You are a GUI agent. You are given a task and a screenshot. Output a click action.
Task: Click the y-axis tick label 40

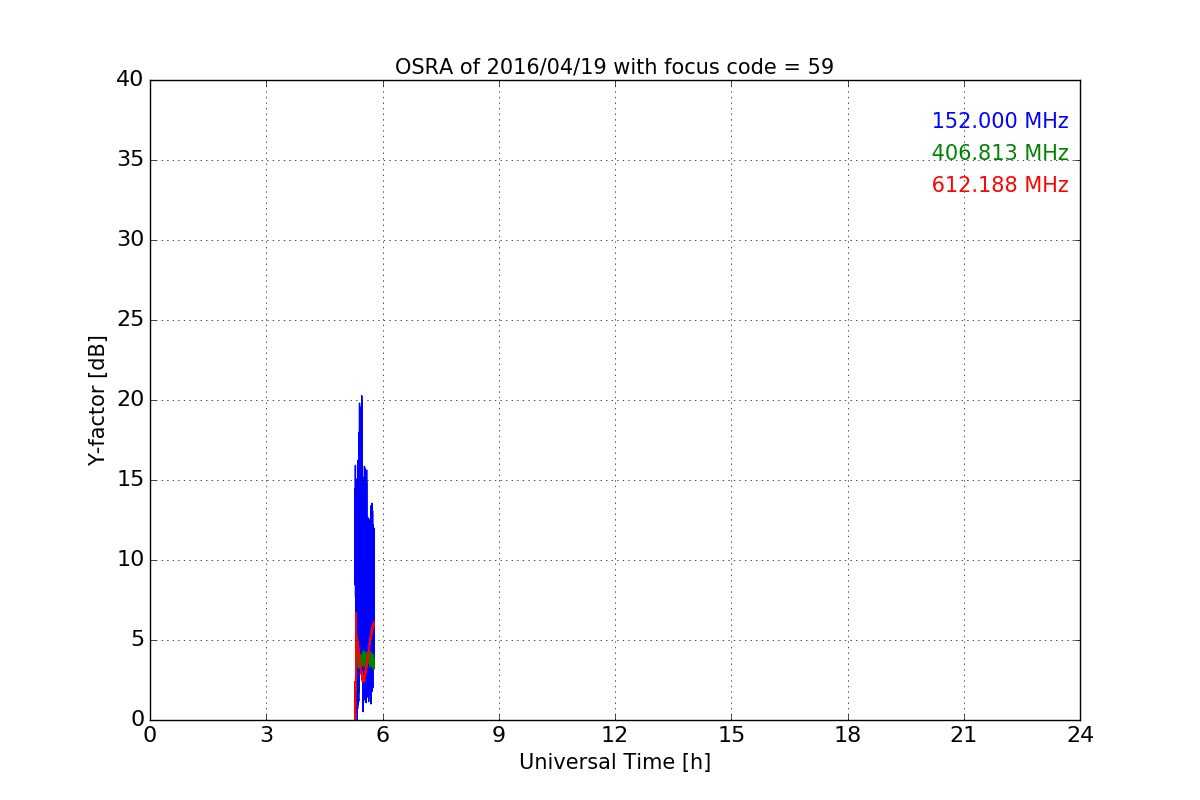tap(130, 80)
